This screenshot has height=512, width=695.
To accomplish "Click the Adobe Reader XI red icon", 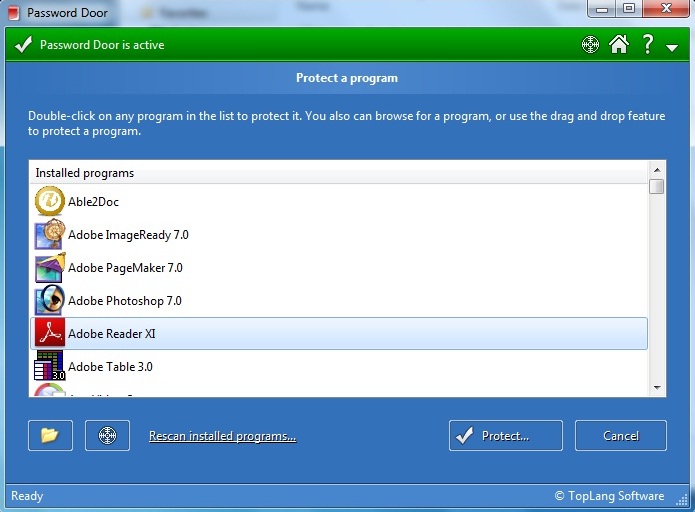I will pyautogui.click(x=50, y=333).
